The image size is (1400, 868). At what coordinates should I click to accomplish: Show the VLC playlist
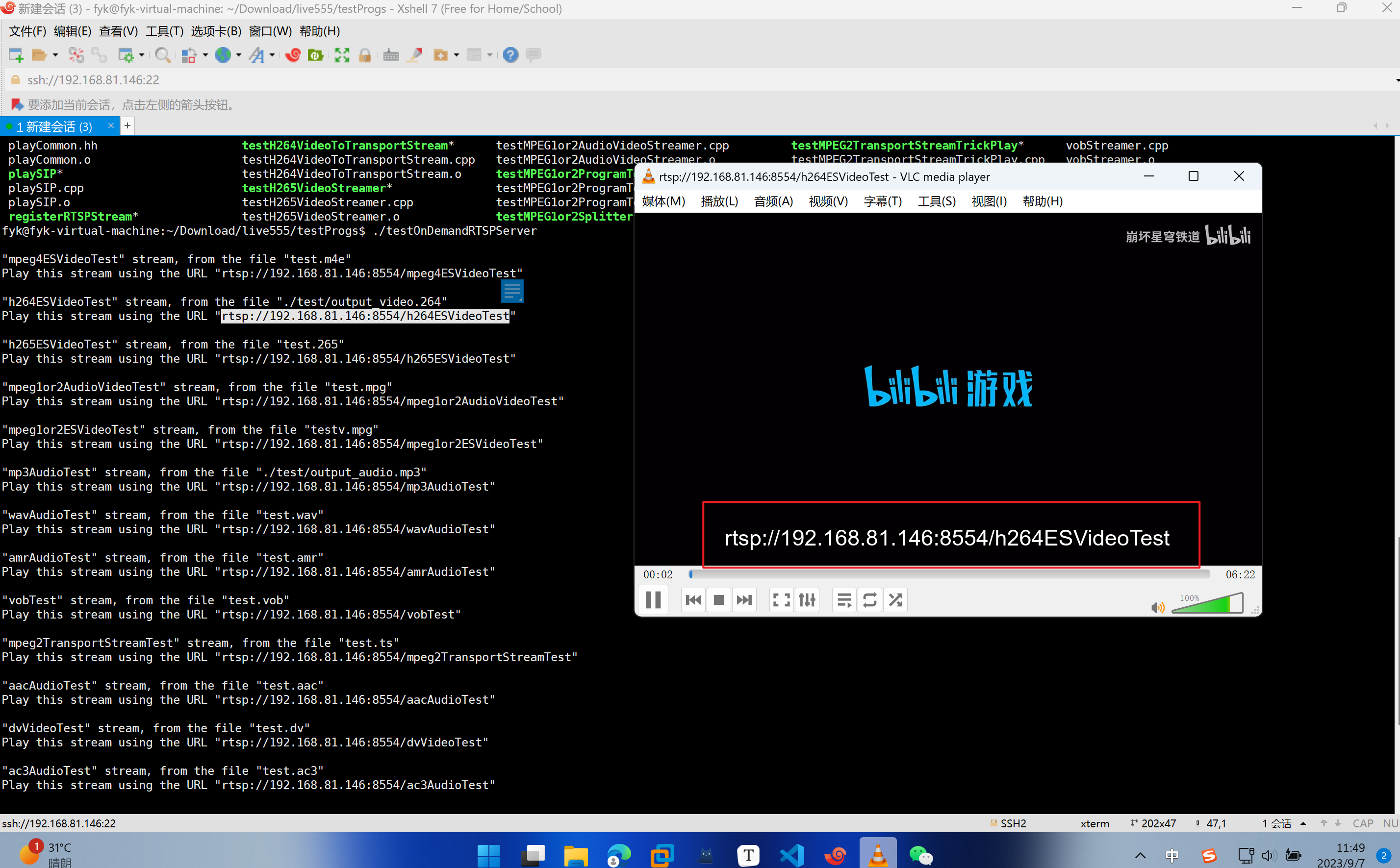[843, 600]
